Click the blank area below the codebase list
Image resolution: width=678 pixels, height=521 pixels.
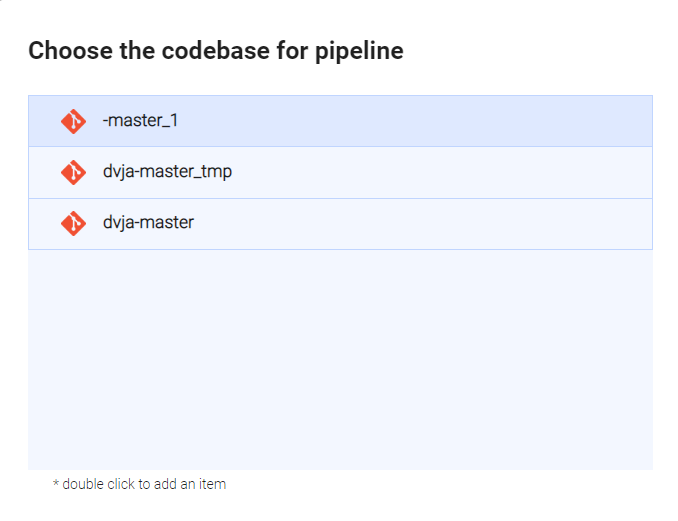coord(340,360)
